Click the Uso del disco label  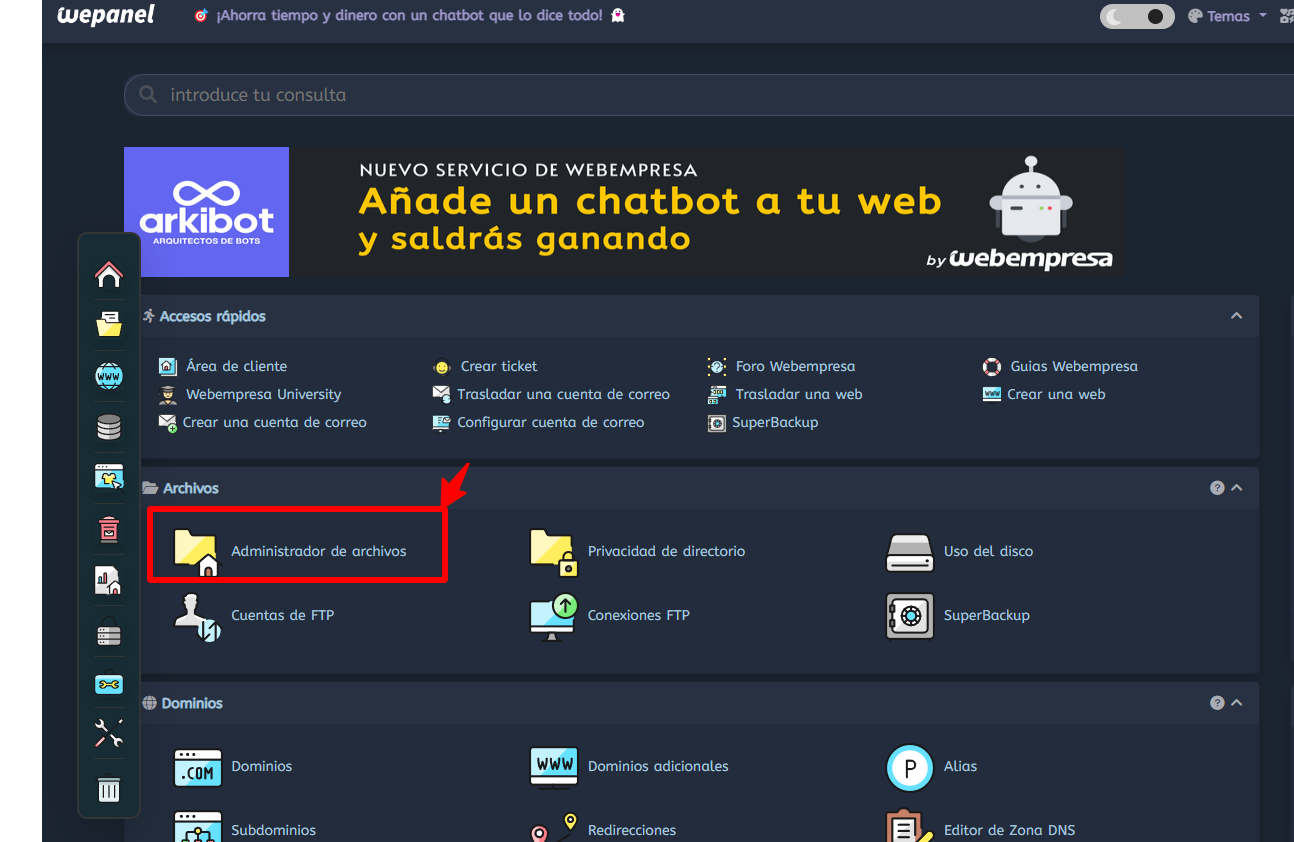click(988, 551)
